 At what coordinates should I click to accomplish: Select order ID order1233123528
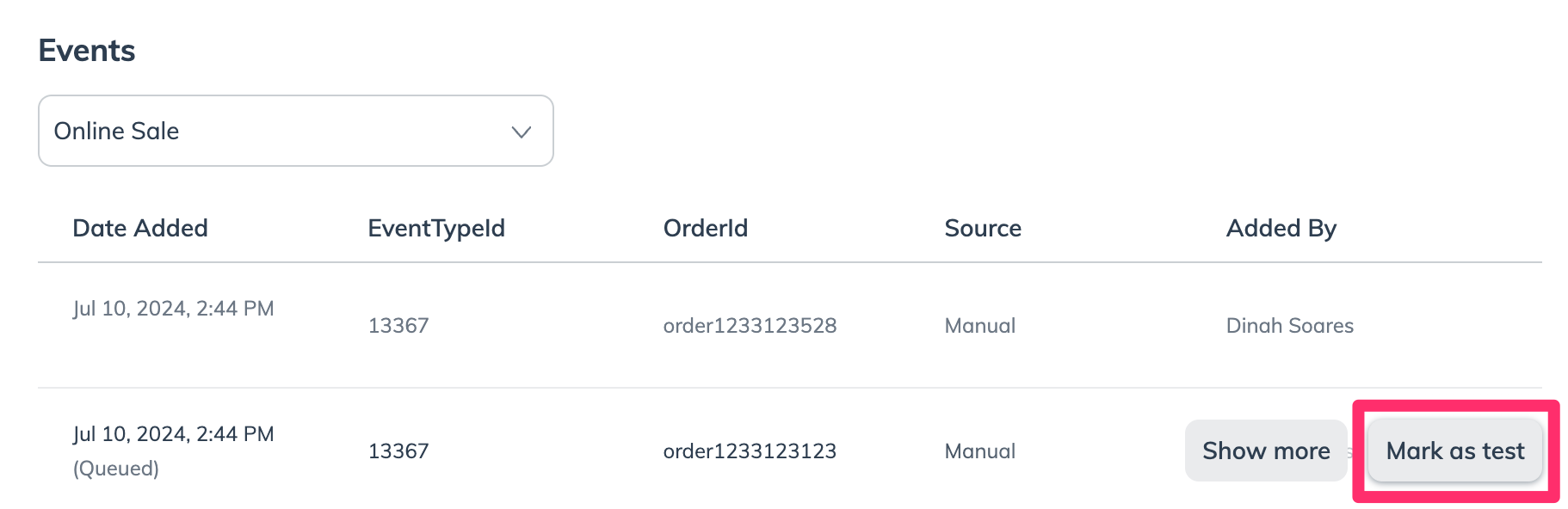750,326
